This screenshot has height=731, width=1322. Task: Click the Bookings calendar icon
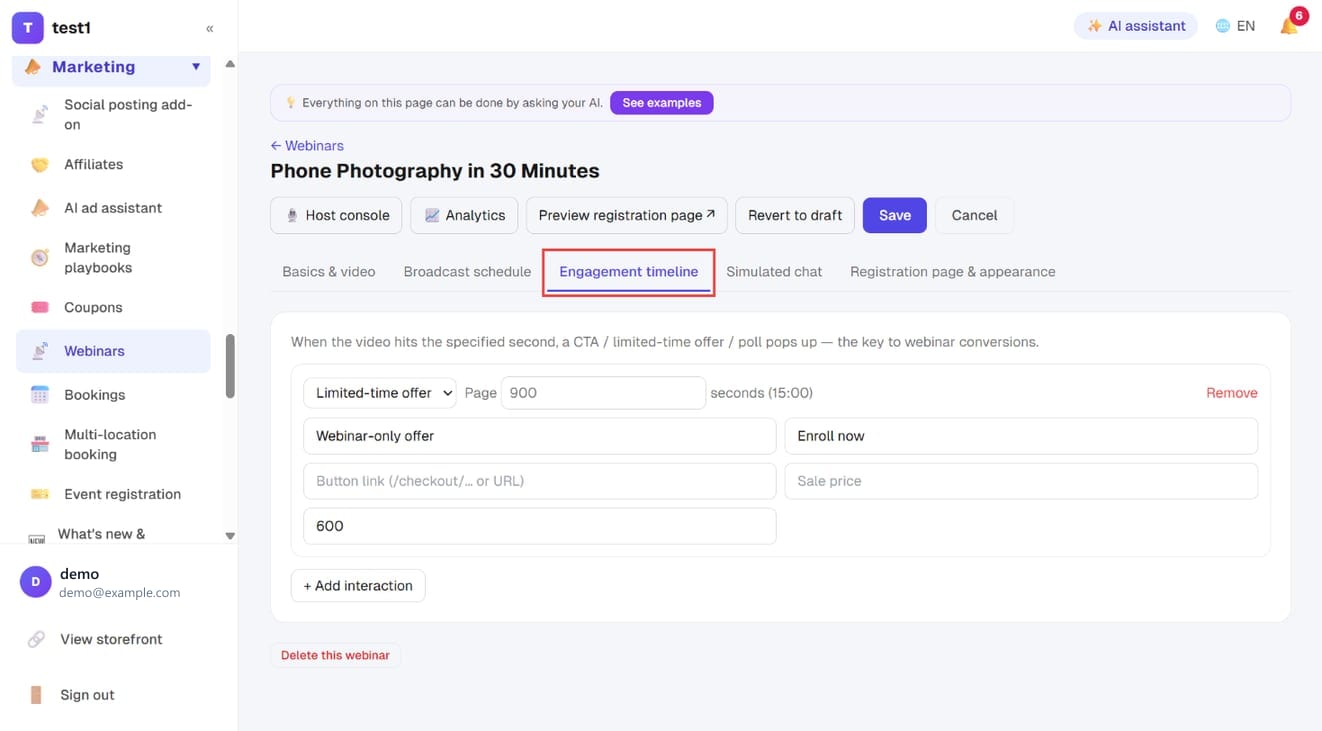click(x=39, y=395)
